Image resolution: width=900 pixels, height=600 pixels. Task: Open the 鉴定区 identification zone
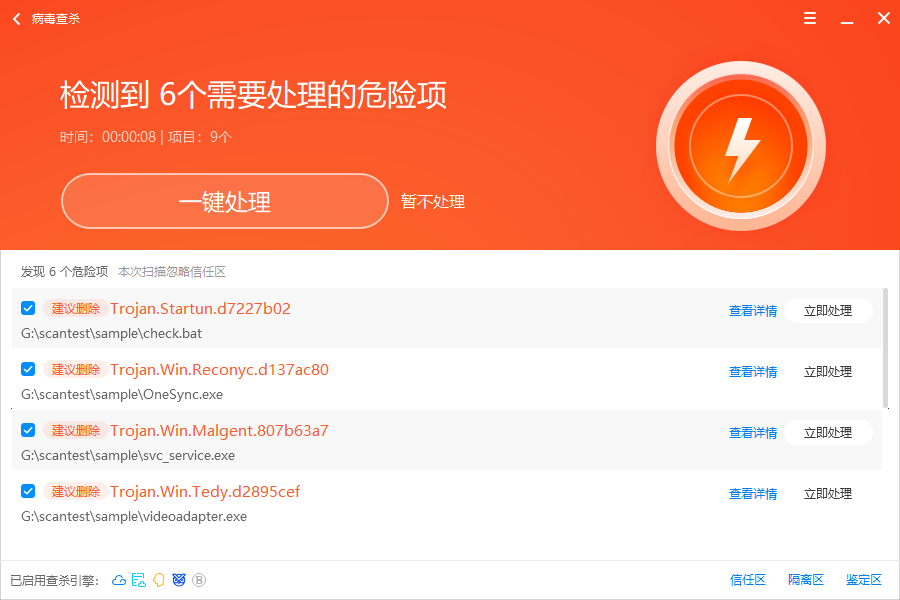[x=863, y=580]
